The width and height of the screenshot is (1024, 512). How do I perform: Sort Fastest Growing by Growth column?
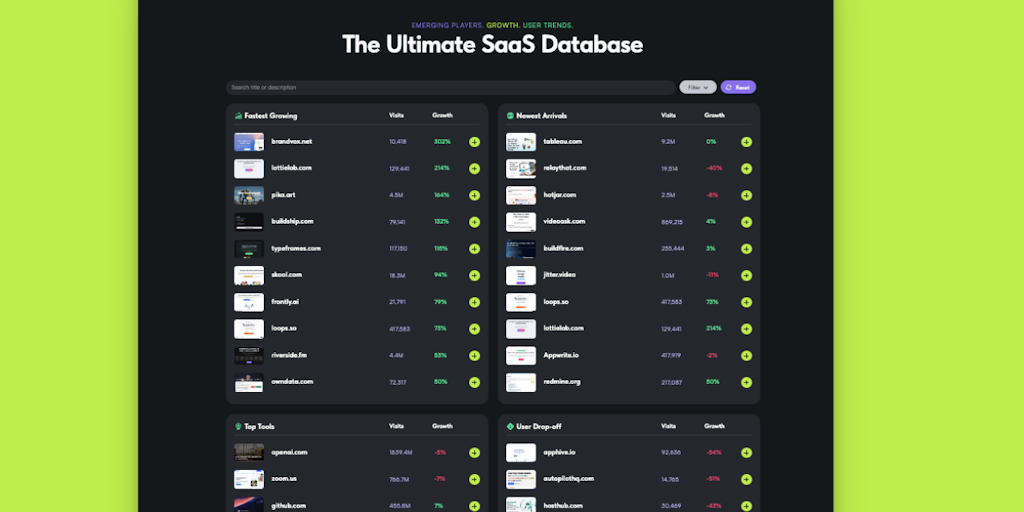click(442, 116)
